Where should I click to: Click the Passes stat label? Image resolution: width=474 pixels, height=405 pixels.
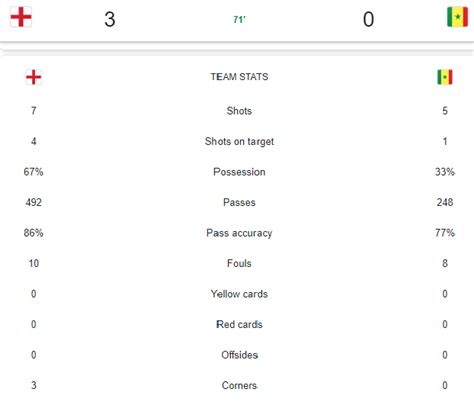click(x=239, y=202)
